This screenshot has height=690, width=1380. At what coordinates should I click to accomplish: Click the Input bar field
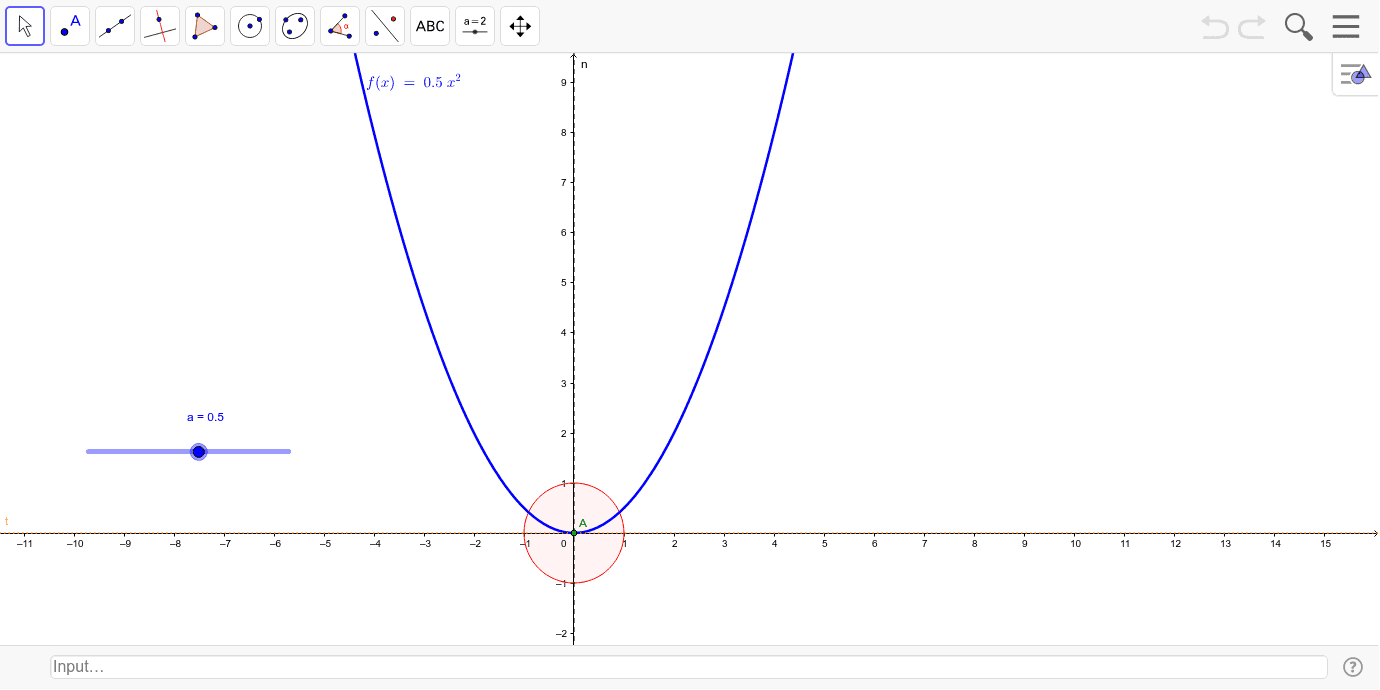(689, 667)
